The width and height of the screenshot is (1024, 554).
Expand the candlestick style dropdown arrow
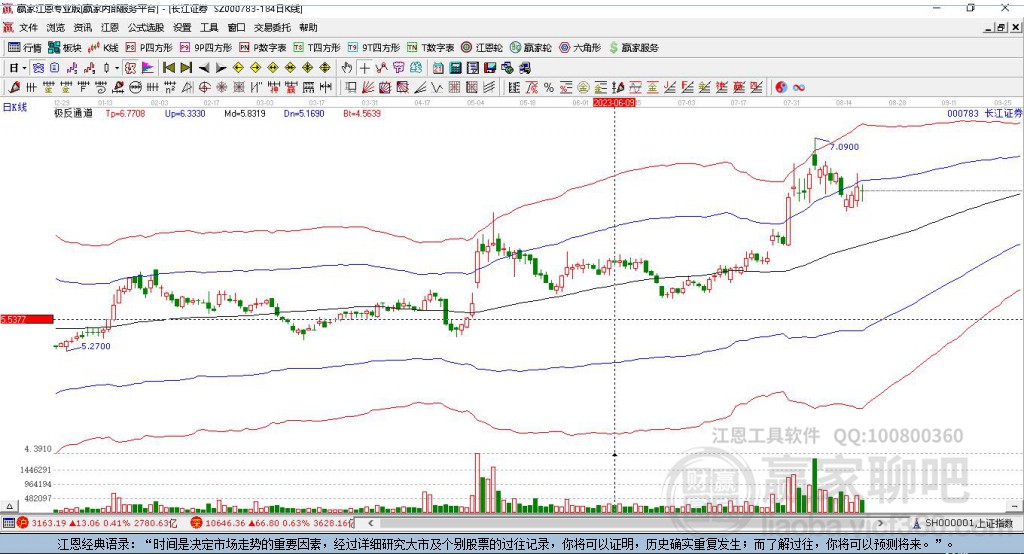[117, 68]
